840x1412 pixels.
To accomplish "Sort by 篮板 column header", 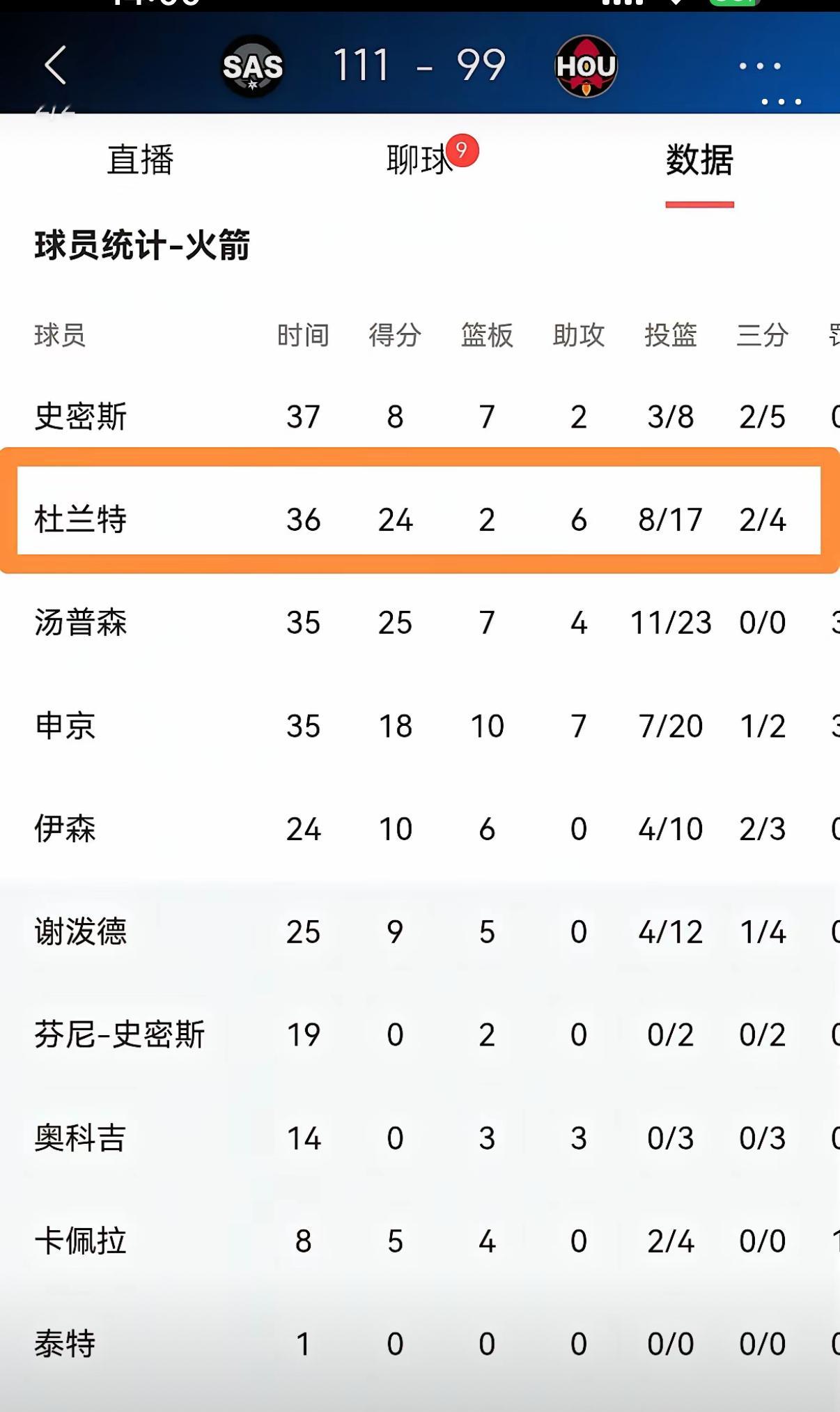I will (487, 335).
